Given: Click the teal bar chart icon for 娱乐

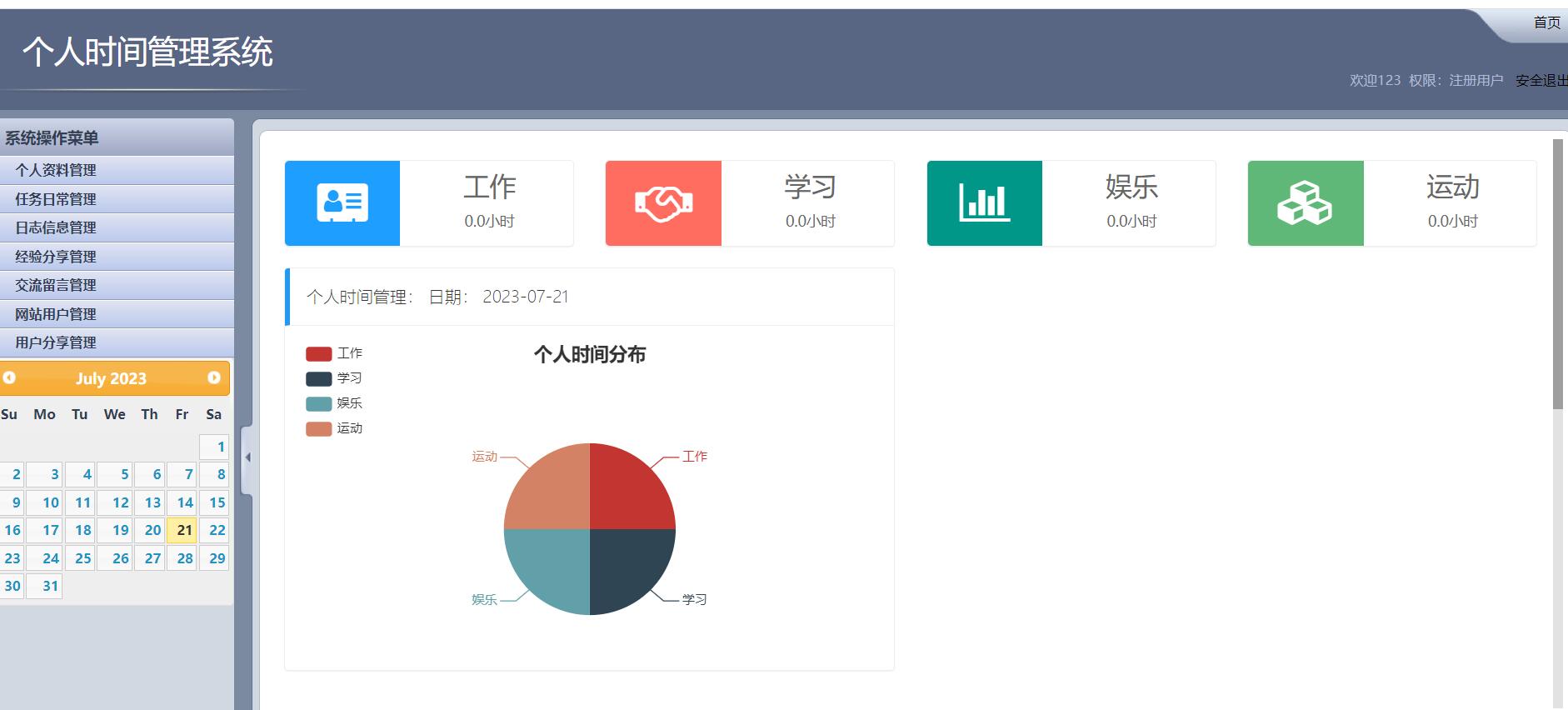Looking at the screenshot, I should tap(984, 202).
